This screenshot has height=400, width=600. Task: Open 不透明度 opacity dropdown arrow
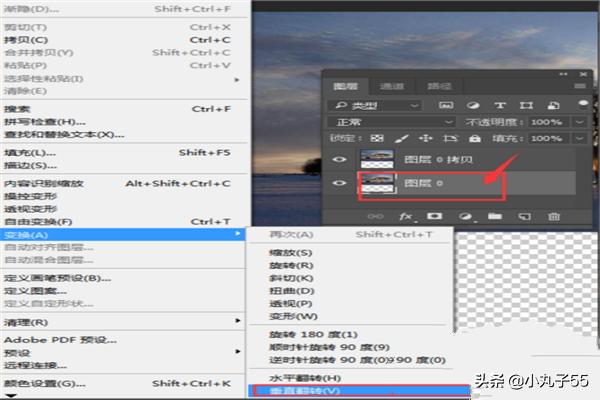580,122
